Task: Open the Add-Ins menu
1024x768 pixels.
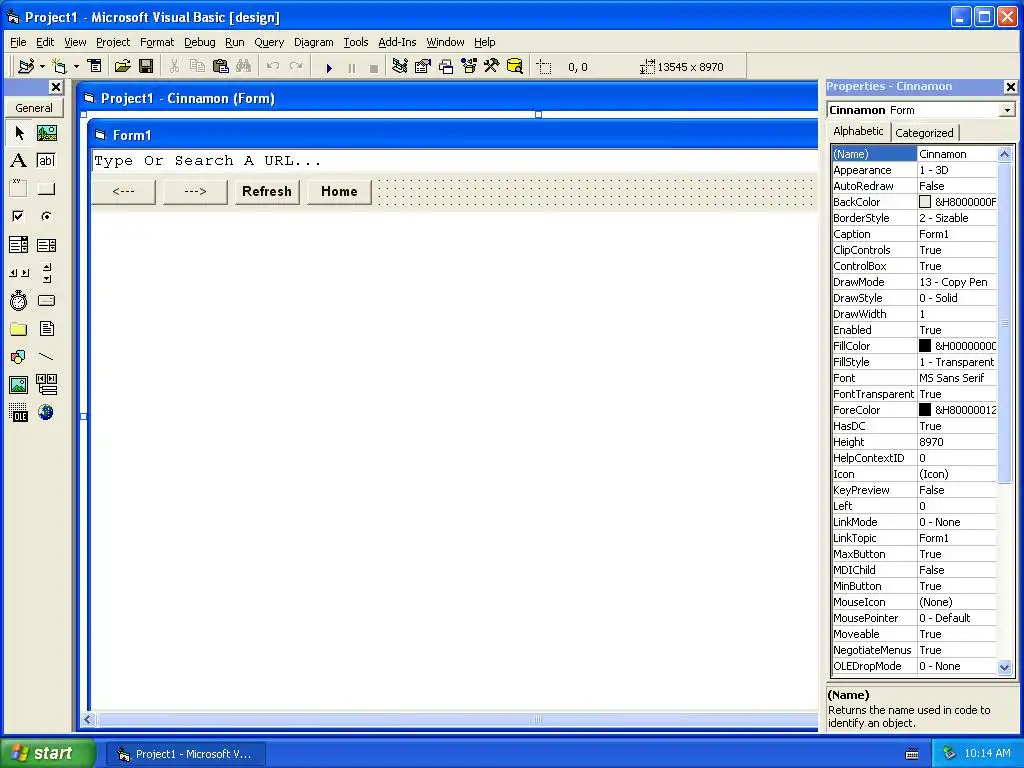Action: click(397, 42)
